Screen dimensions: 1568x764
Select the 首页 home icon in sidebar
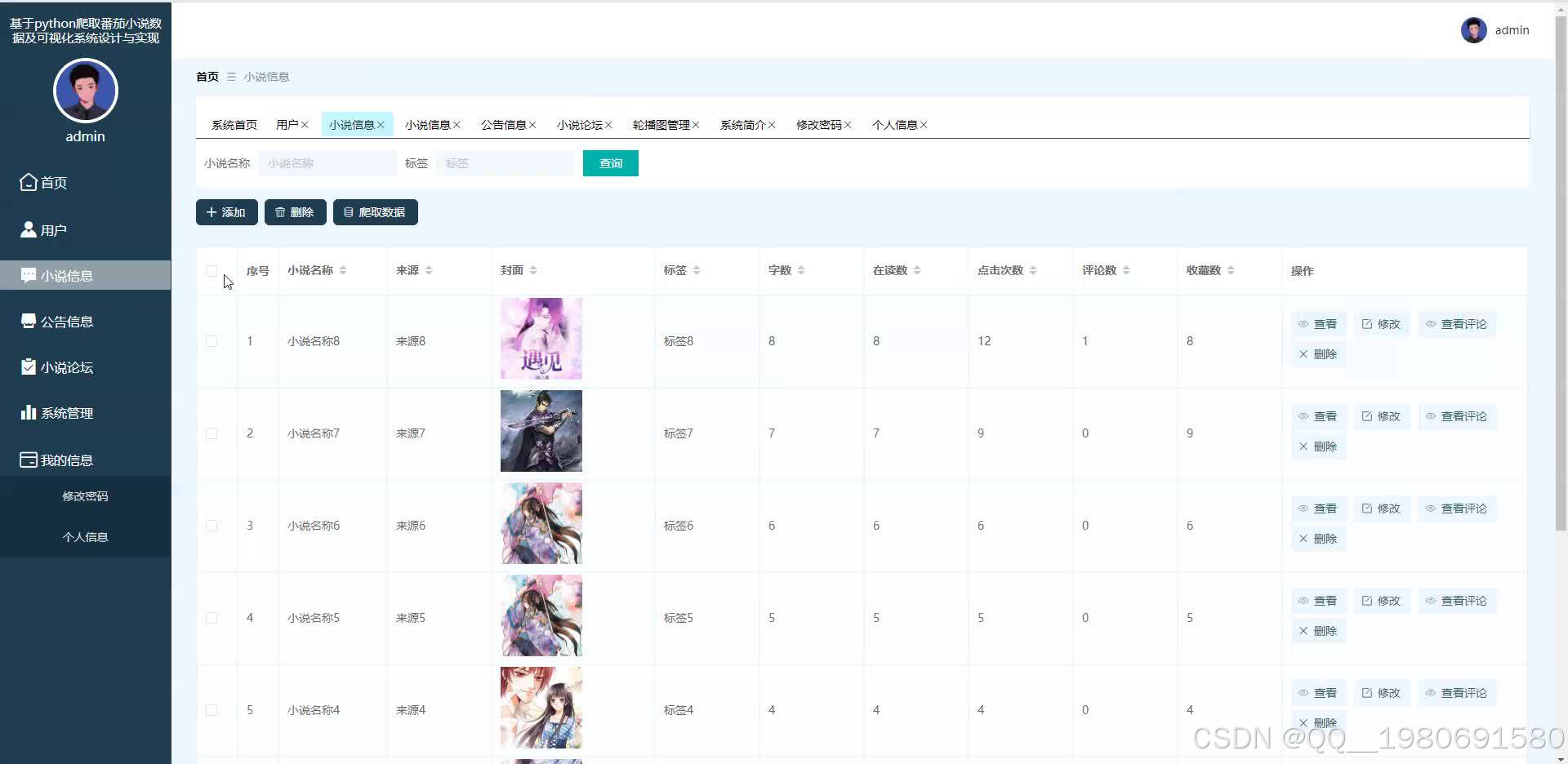(x=27, y=183)
